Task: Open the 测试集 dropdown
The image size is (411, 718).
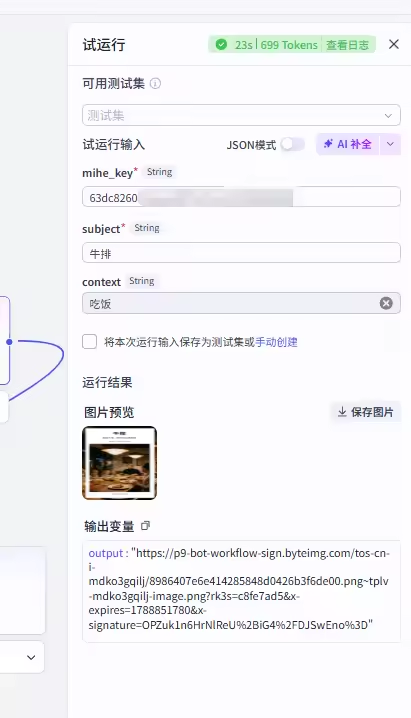Action: tap(241, 115)
